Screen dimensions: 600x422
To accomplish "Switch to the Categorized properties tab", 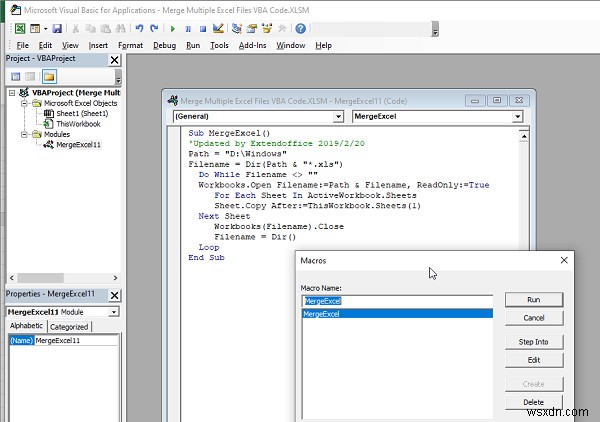I will coord(69,326).
